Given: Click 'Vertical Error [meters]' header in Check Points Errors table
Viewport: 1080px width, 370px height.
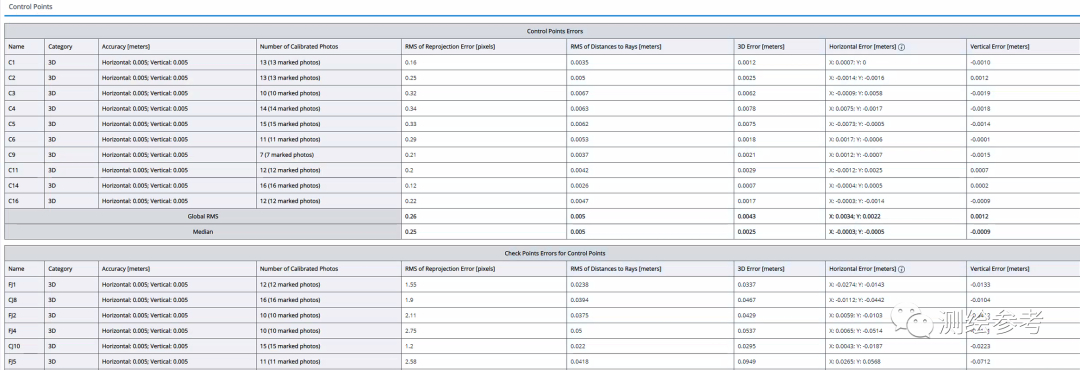Looking at the screenshot, I should tap(999, 269).
